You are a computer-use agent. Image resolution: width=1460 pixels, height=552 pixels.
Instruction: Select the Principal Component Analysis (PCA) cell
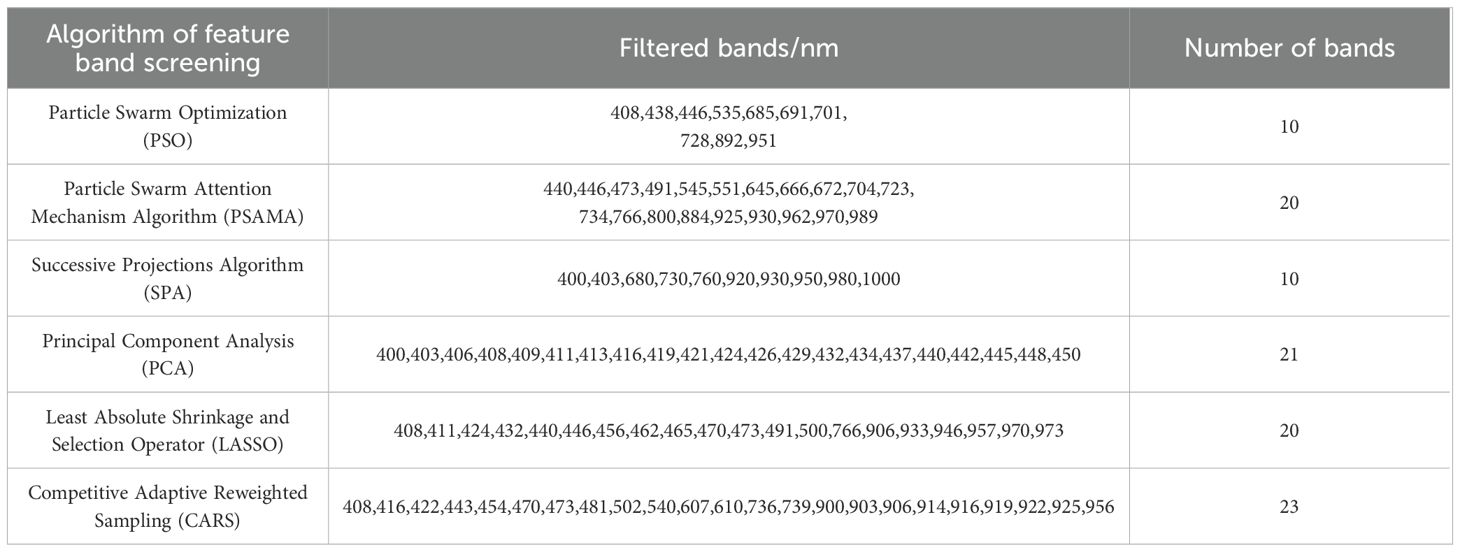pos(168,354)
